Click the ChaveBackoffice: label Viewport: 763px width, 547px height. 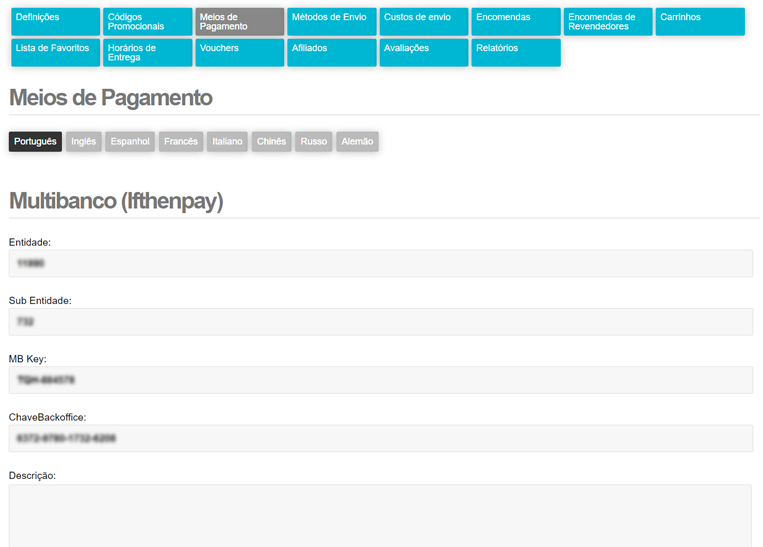click(47, 418)
